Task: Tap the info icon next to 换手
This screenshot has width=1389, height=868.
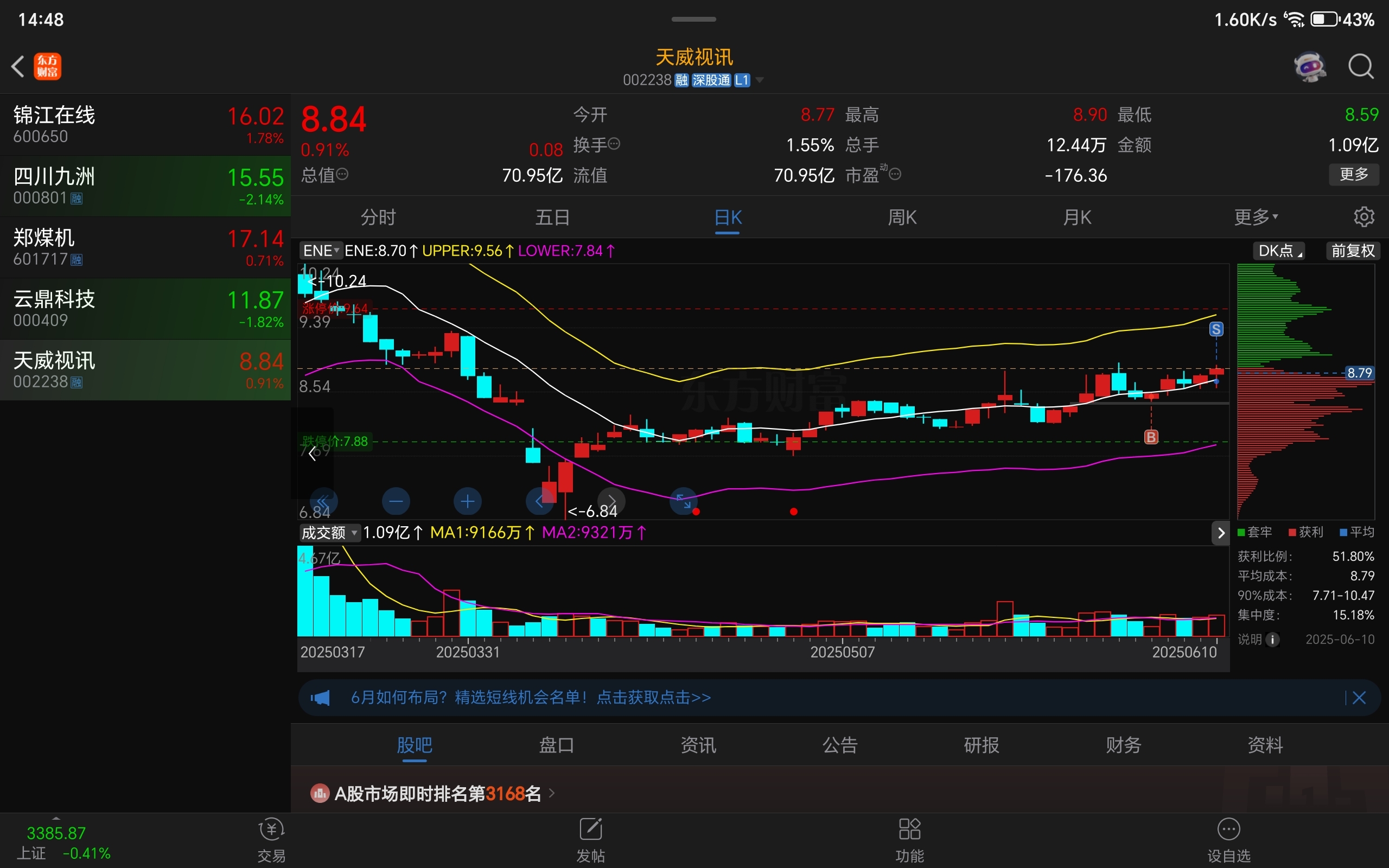Action: click(614, 144)
